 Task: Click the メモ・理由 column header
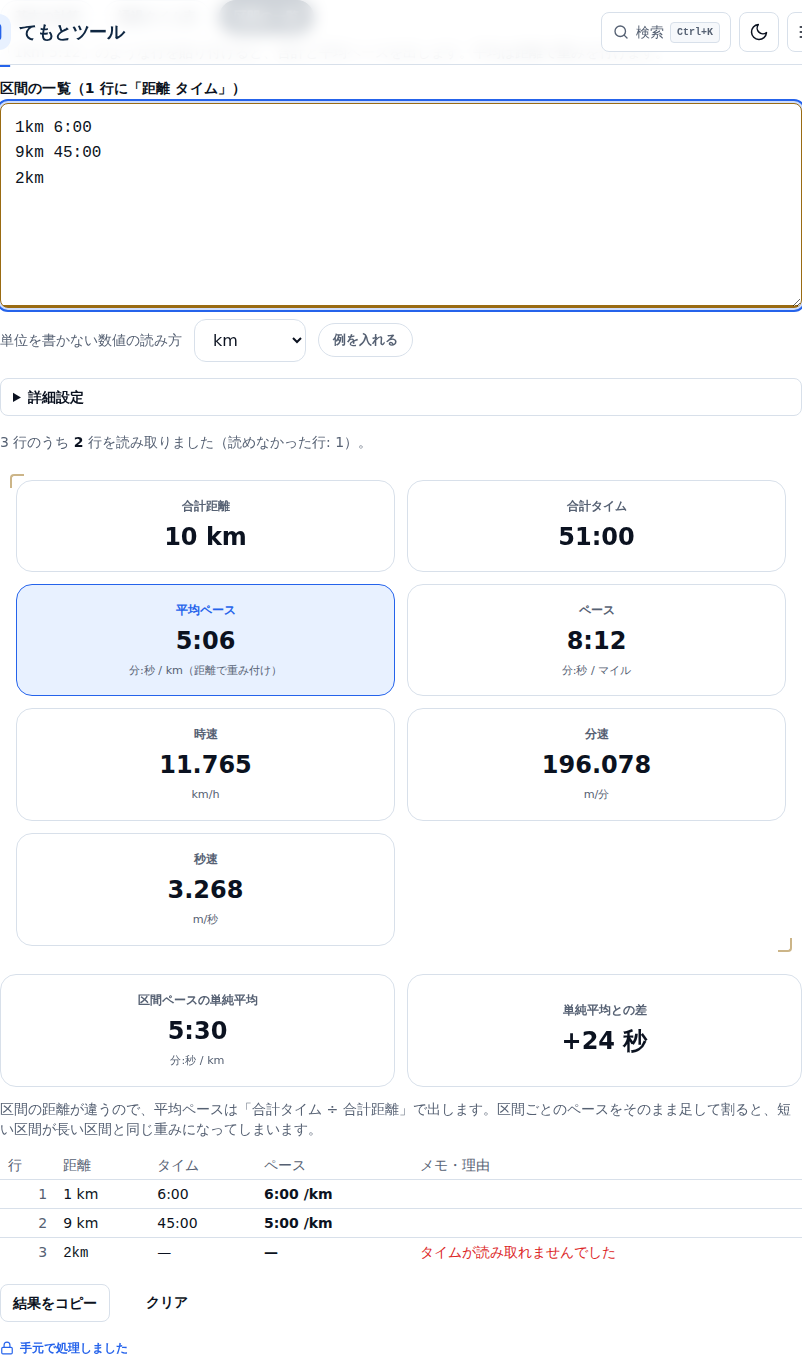(x=455, y=1165)
